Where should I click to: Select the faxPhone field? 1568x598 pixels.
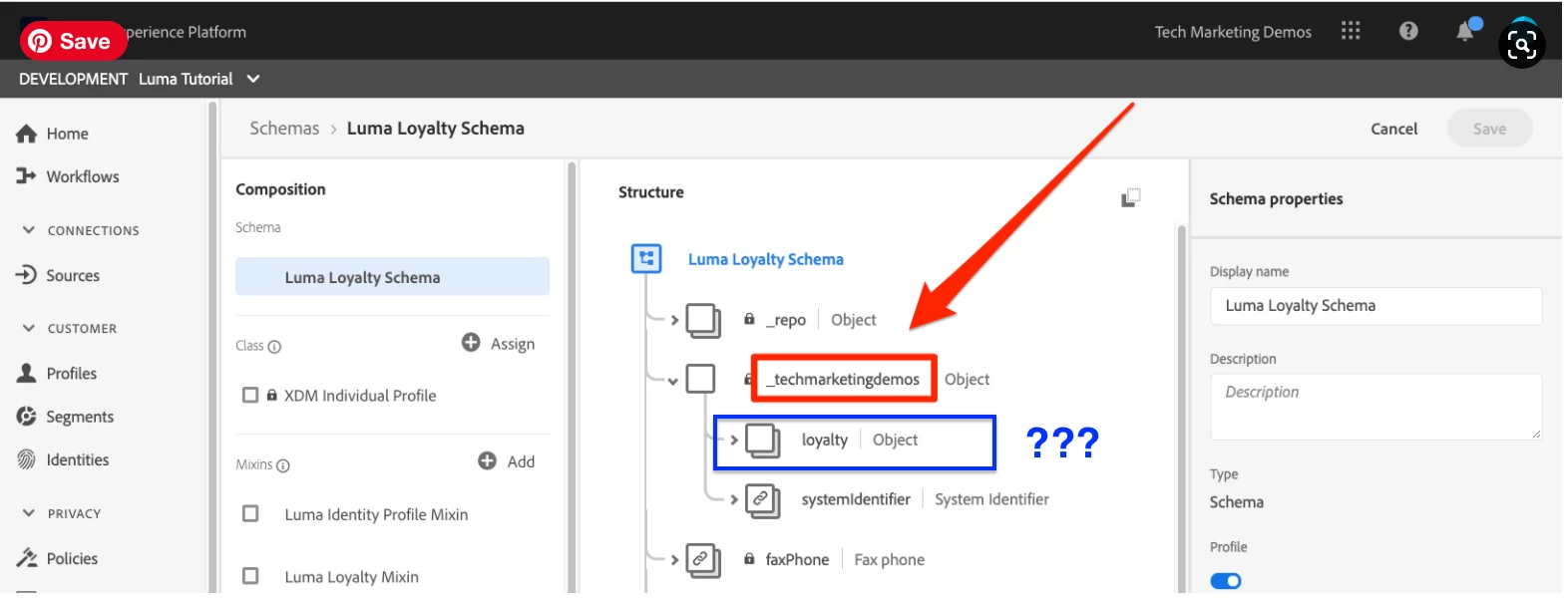797,560
